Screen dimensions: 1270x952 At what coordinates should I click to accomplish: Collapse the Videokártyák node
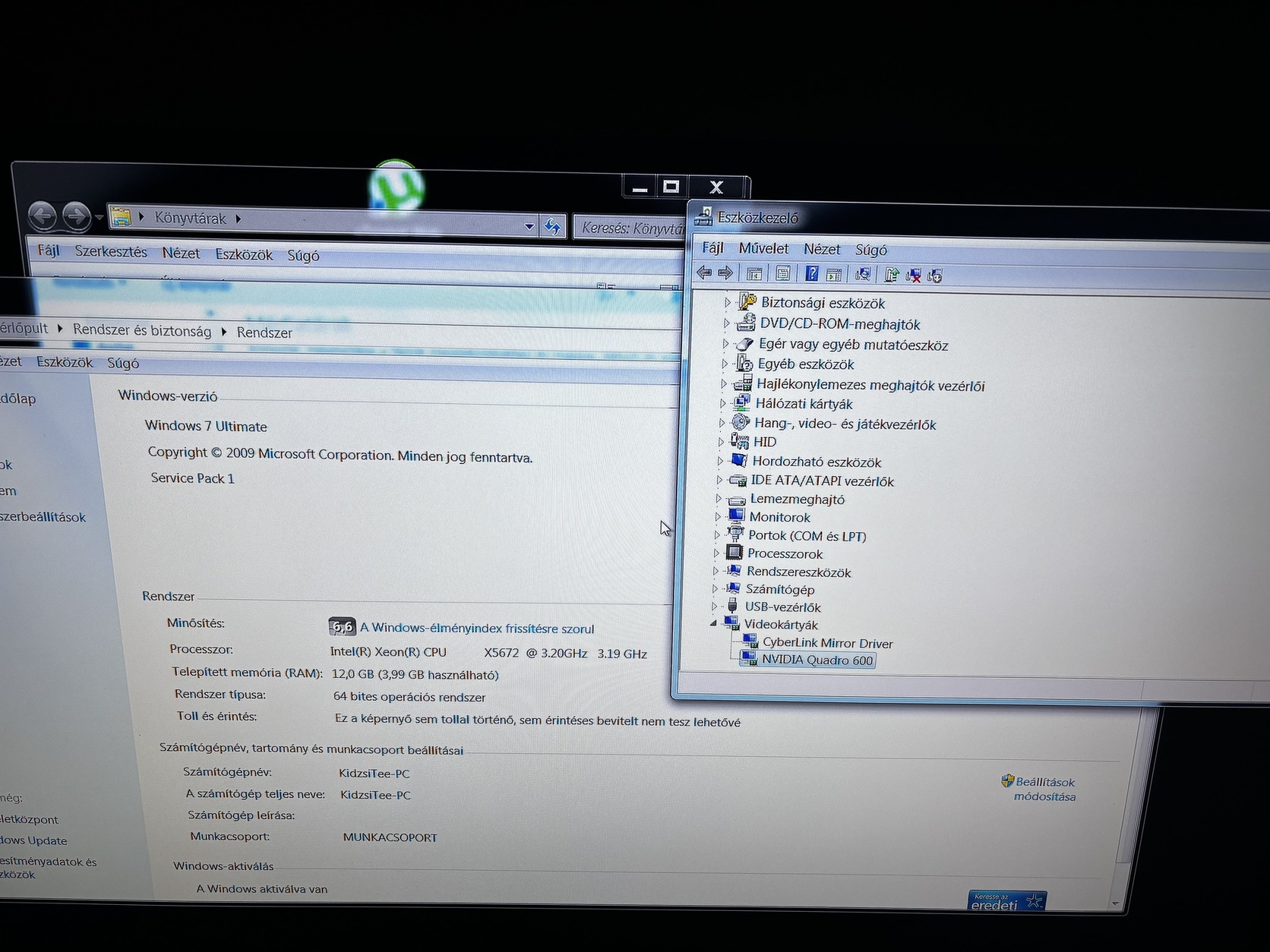coord(713,623)
